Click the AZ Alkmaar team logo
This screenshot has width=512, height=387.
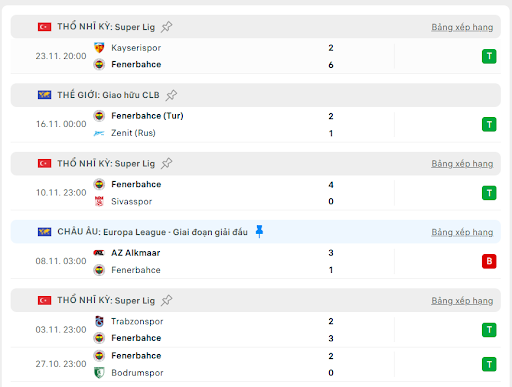99,253
